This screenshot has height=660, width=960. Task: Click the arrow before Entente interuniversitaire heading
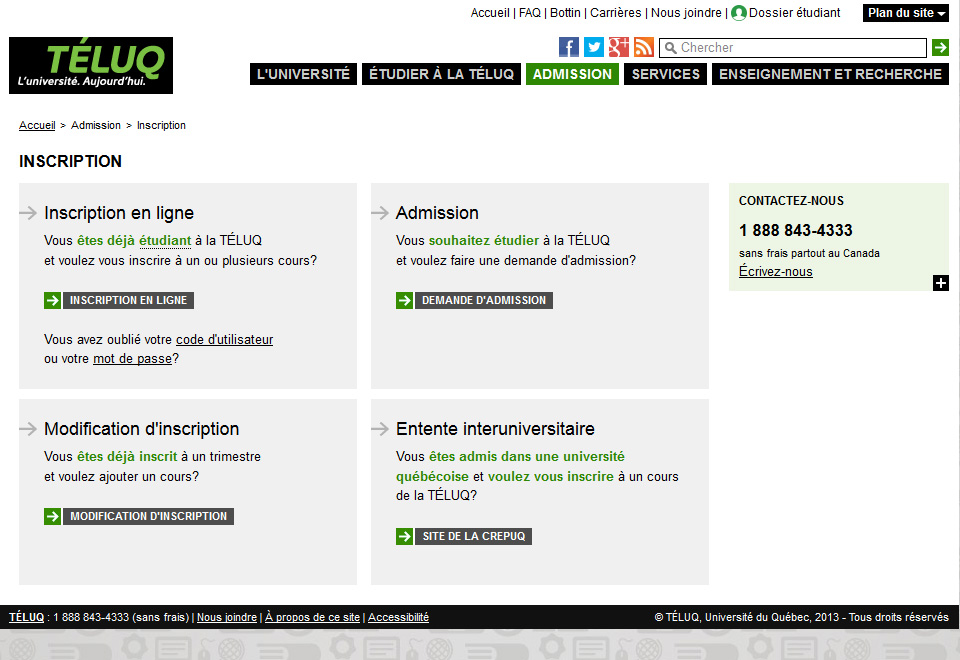click(x=380, y=429)
